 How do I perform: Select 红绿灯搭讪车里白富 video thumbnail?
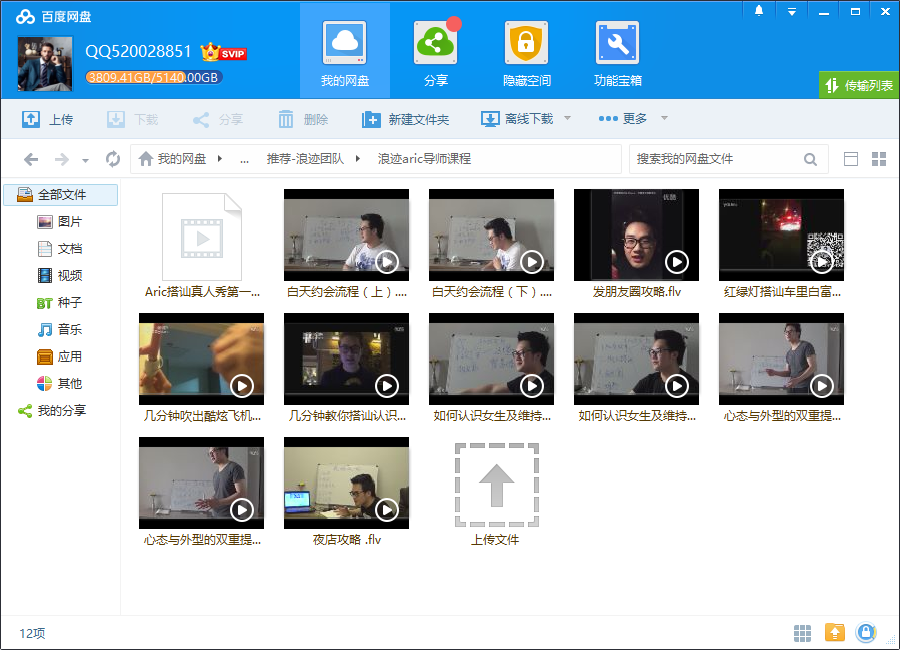coord(781,235)
